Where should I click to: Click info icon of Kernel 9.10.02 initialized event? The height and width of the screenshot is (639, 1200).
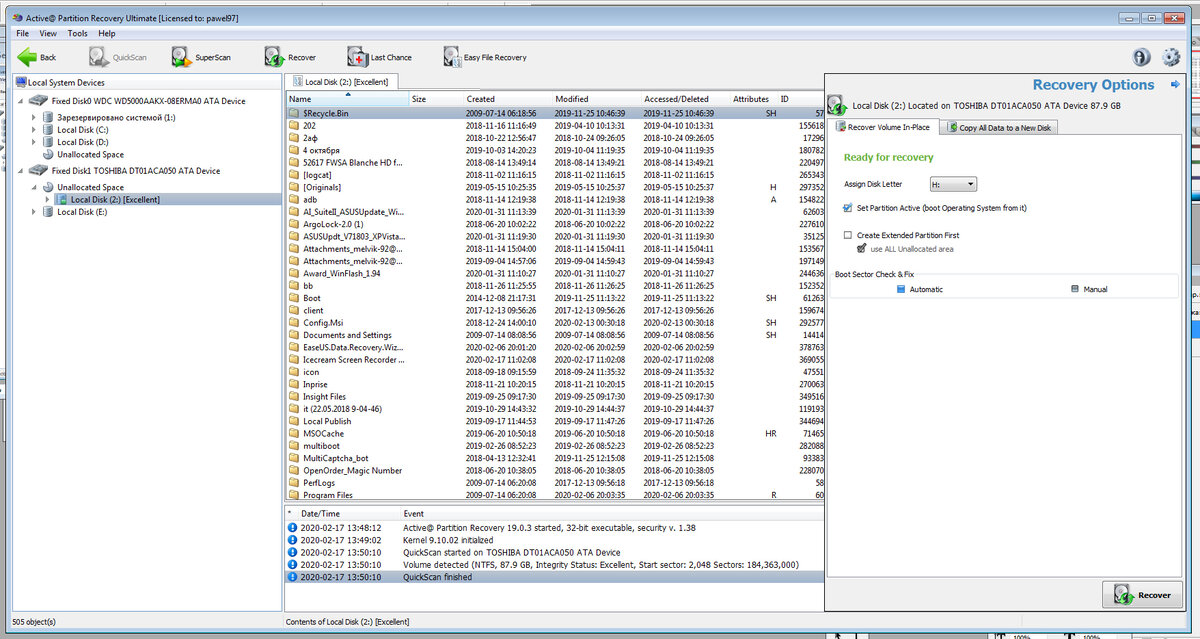click(292, 539)
